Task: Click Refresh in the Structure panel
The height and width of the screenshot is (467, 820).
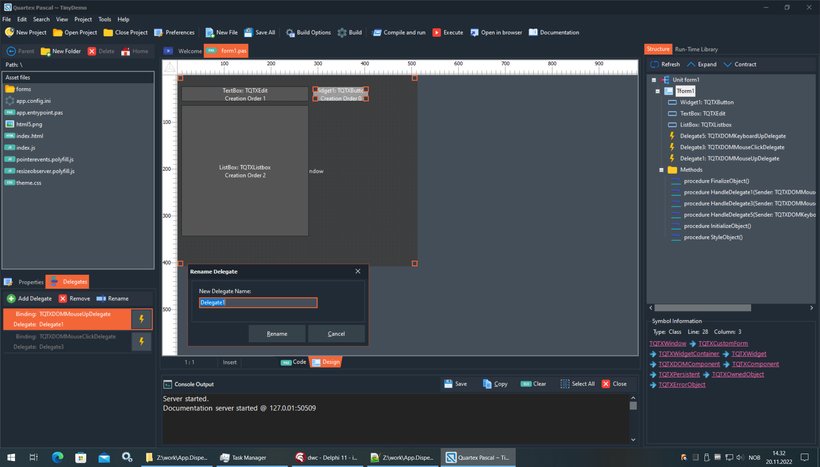Action: pyautogui.click(x=665, y=64)
